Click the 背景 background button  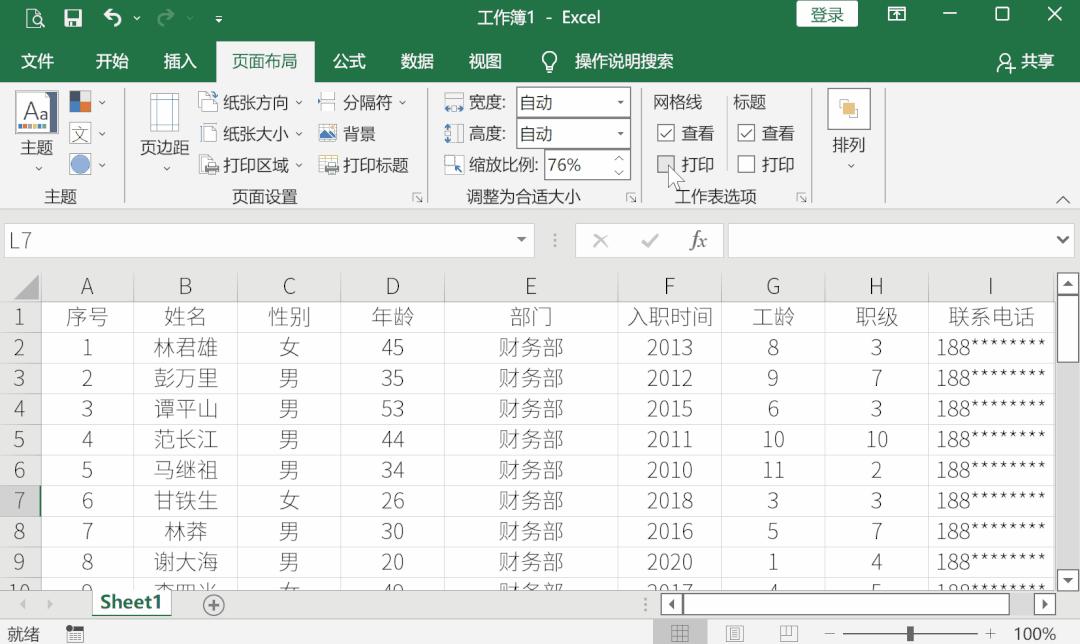point(347,134)
